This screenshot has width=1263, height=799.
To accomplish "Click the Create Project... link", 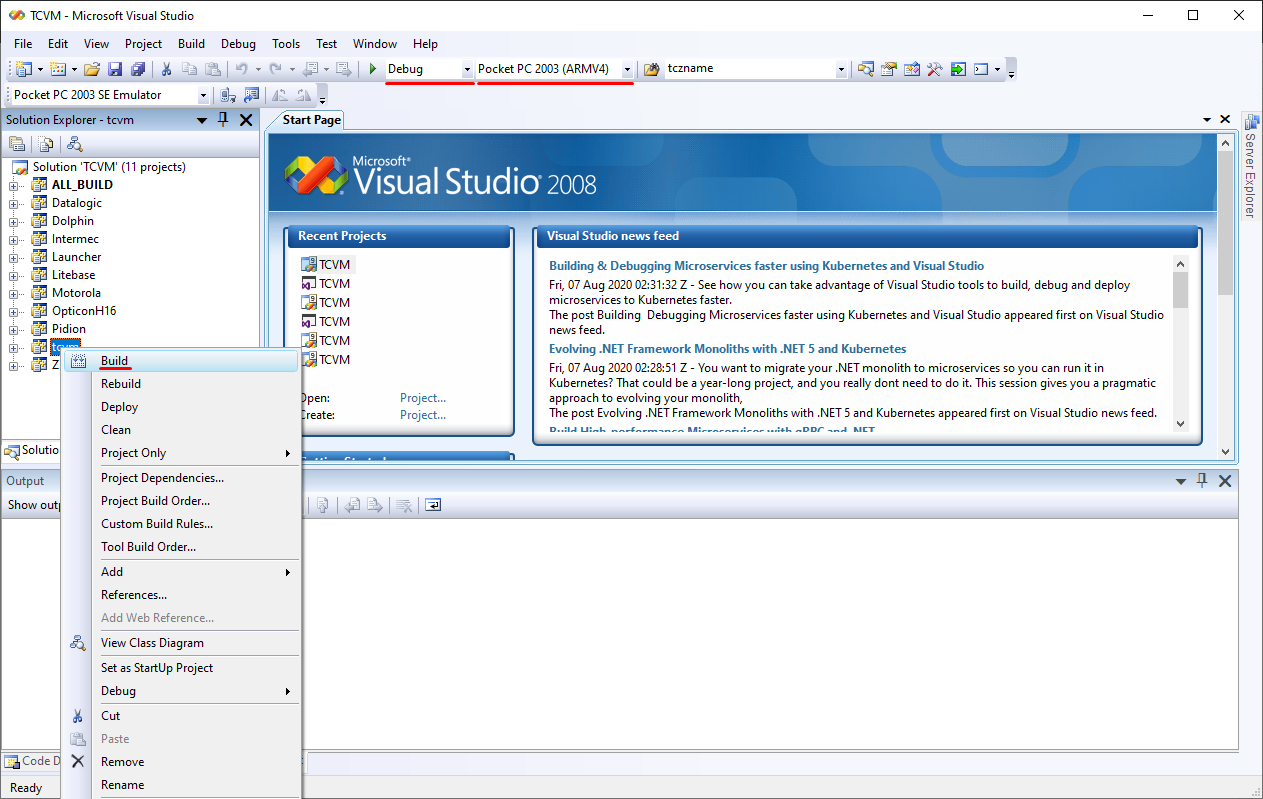I will pyautogui.click(x=423, y=415).
